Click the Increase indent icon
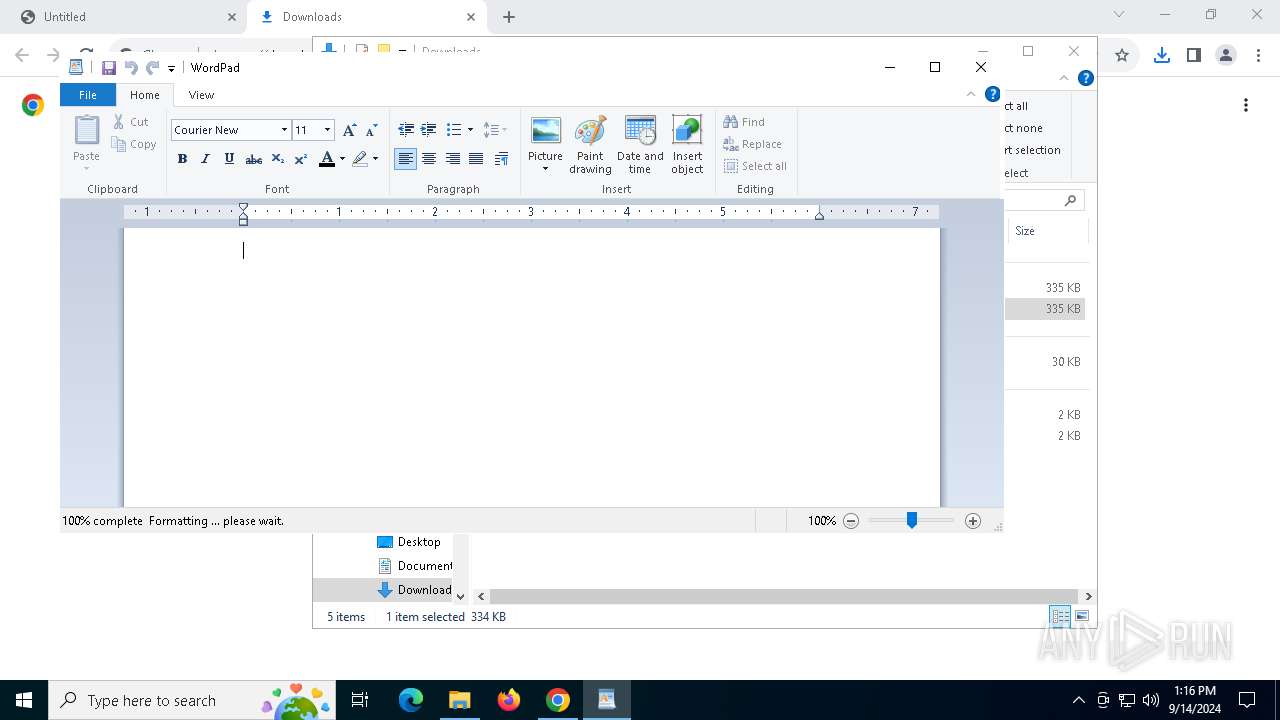 click(428, 130)
